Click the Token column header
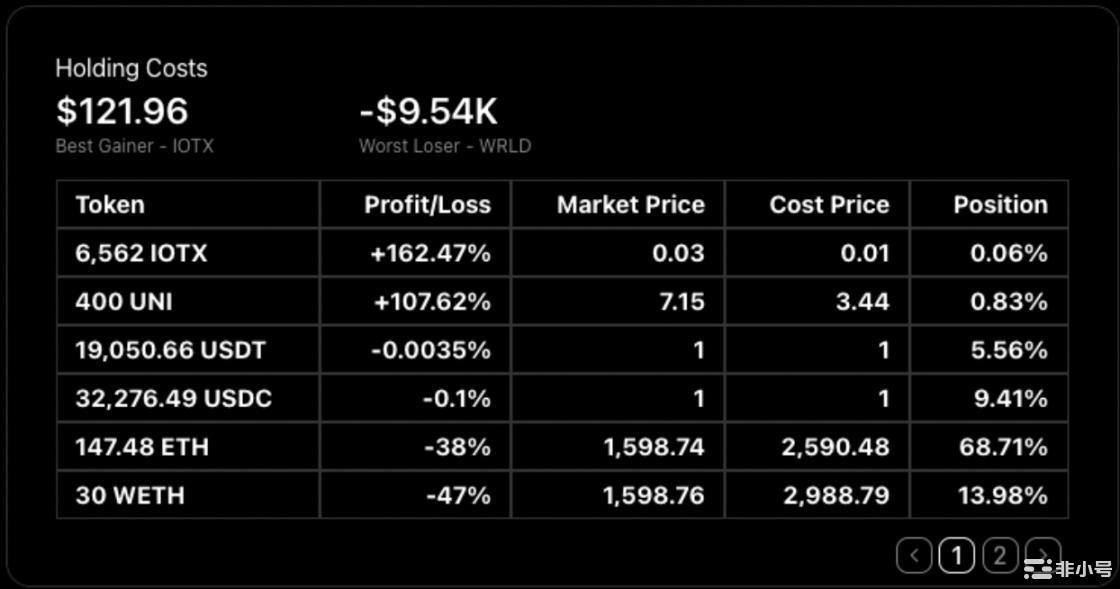 tap(110, 205)
